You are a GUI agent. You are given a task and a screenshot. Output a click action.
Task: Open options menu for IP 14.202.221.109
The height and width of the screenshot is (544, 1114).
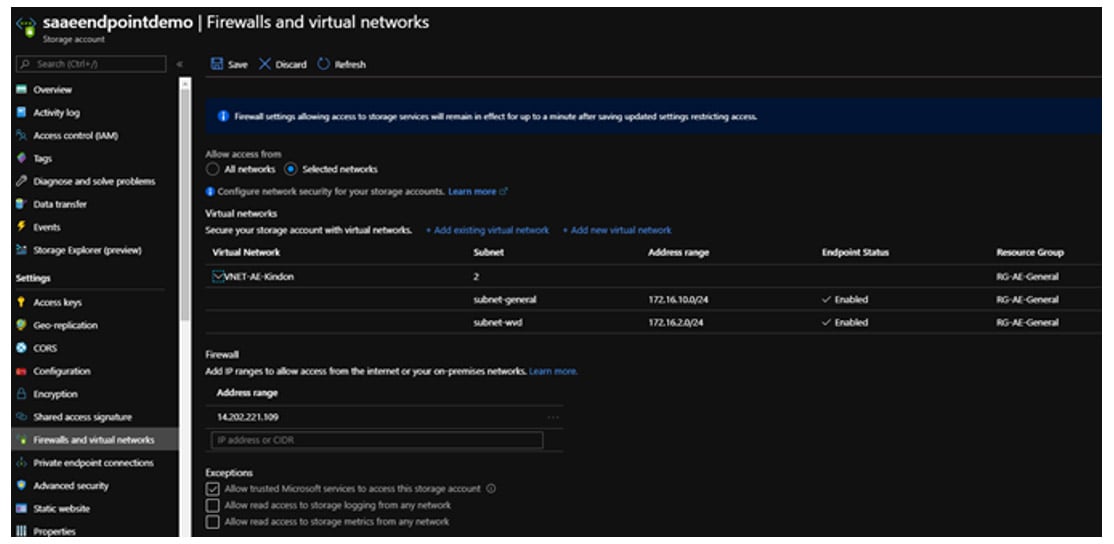pos(553,416)
